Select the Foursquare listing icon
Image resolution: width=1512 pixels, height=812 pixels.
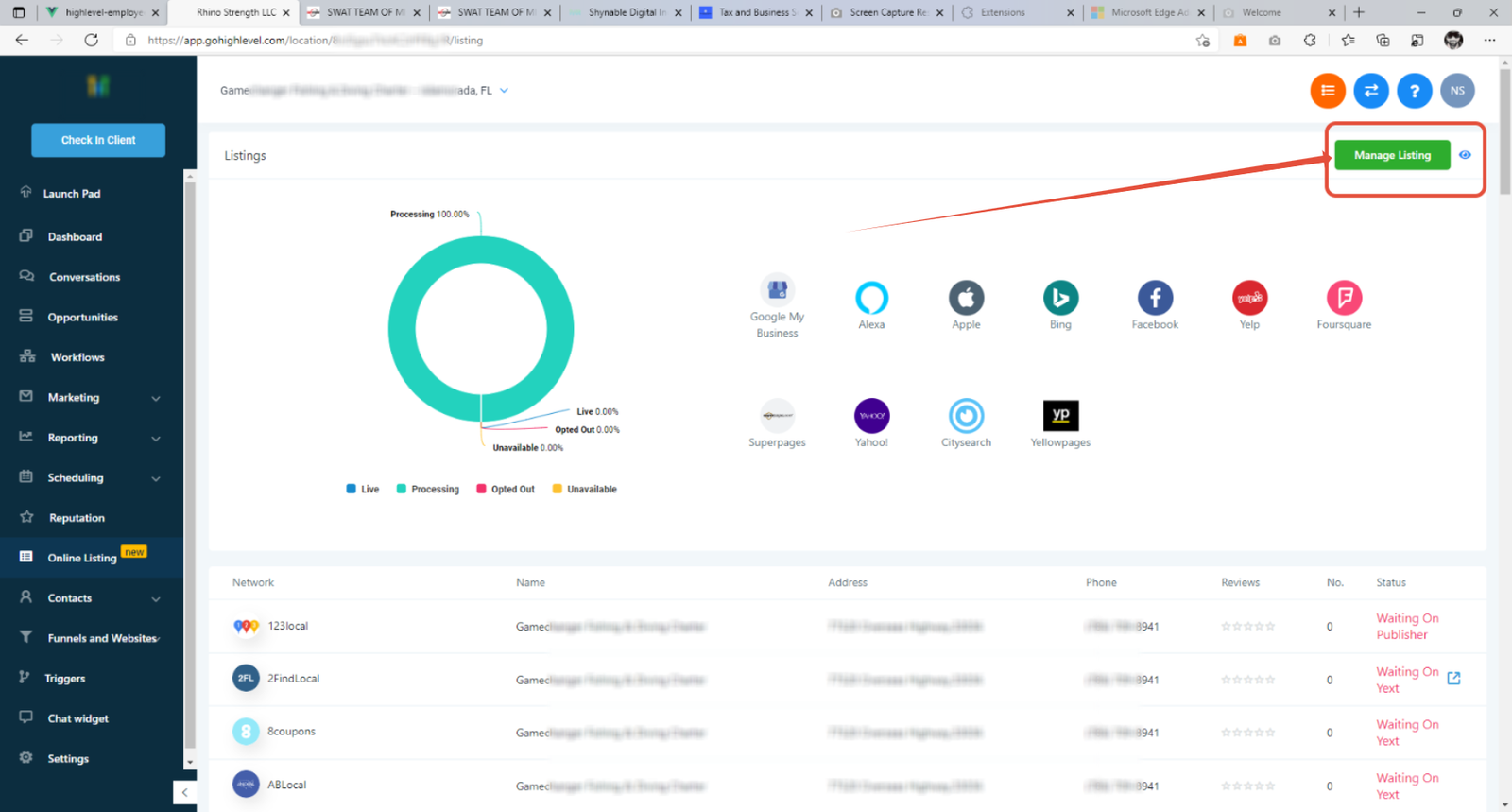1344,298
